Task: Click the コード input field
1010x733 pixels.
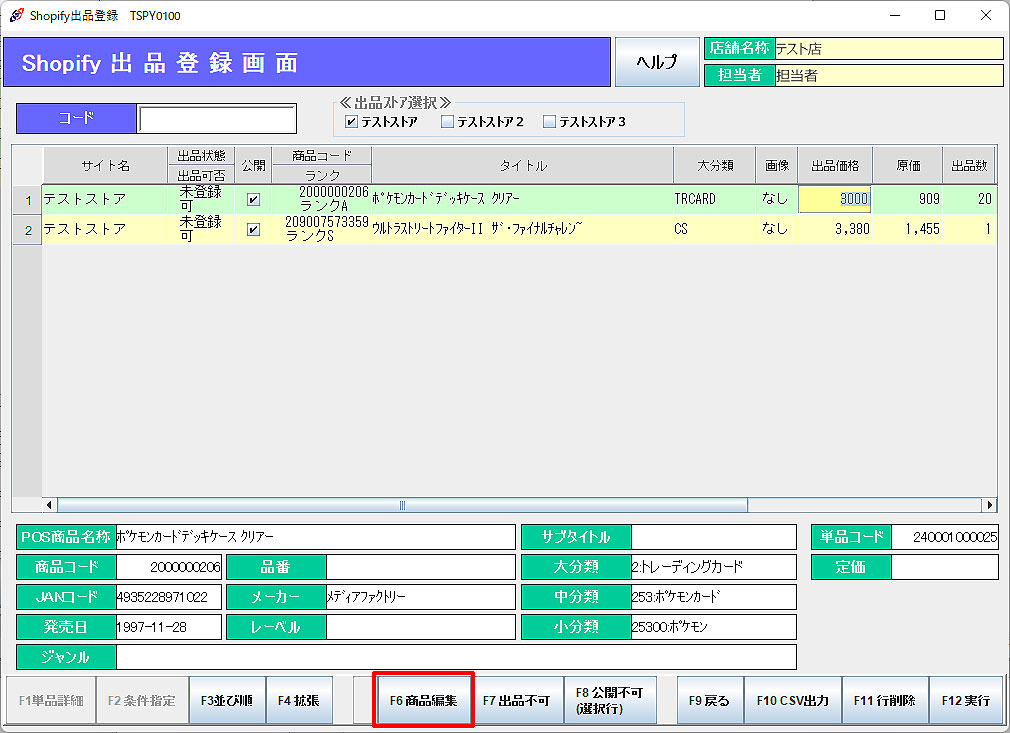Action: pos(217,119)
